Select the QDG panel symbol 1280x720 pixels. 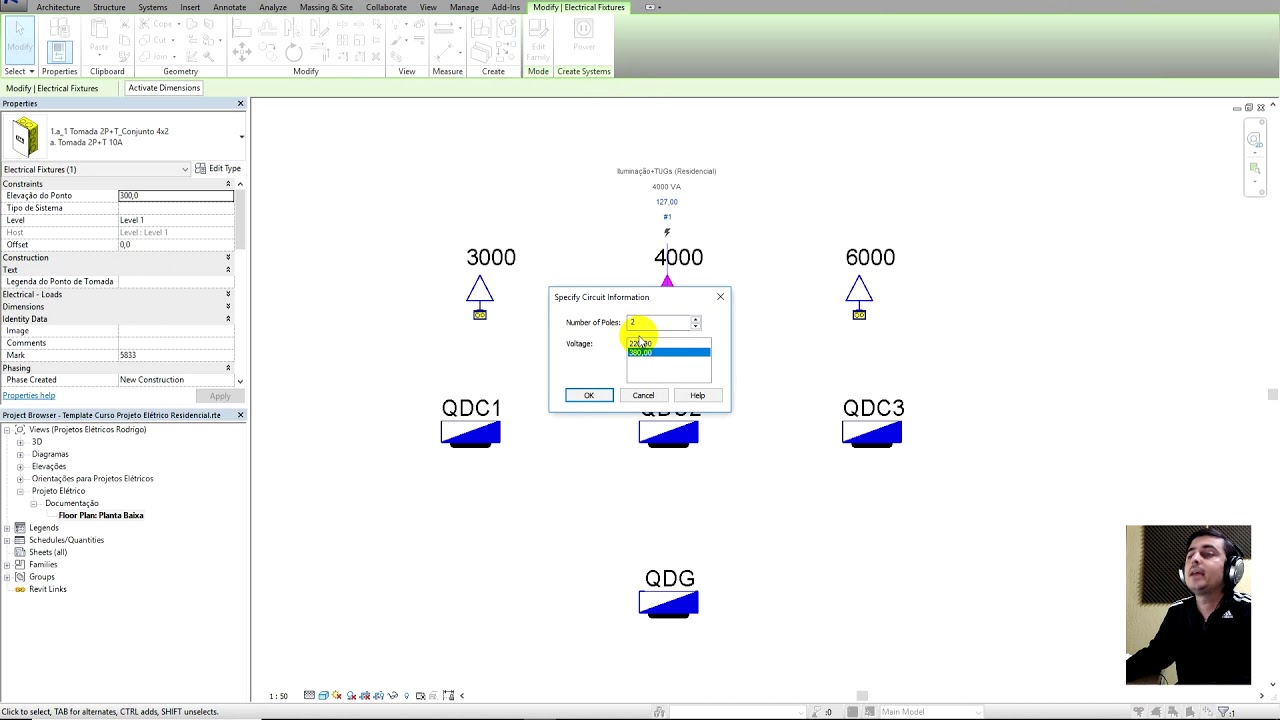pyautogui.click(x=669, y=604)
